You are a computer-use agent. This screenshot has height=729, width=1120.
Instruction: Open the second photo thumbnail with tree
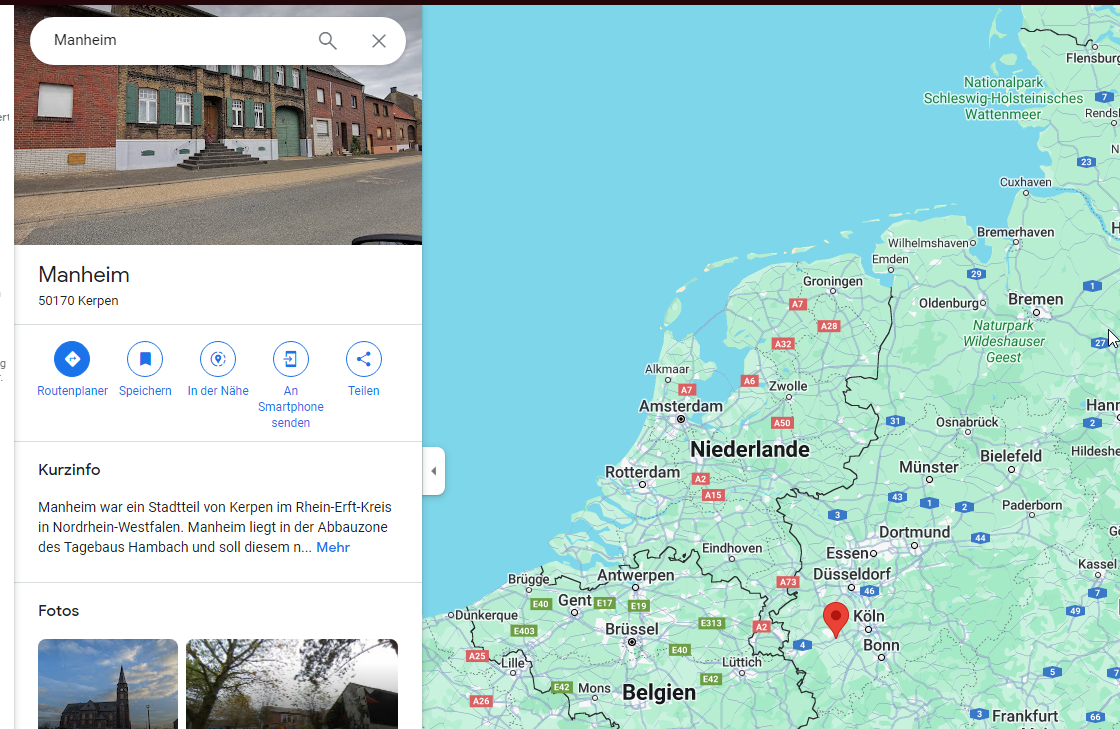[292, 684]
